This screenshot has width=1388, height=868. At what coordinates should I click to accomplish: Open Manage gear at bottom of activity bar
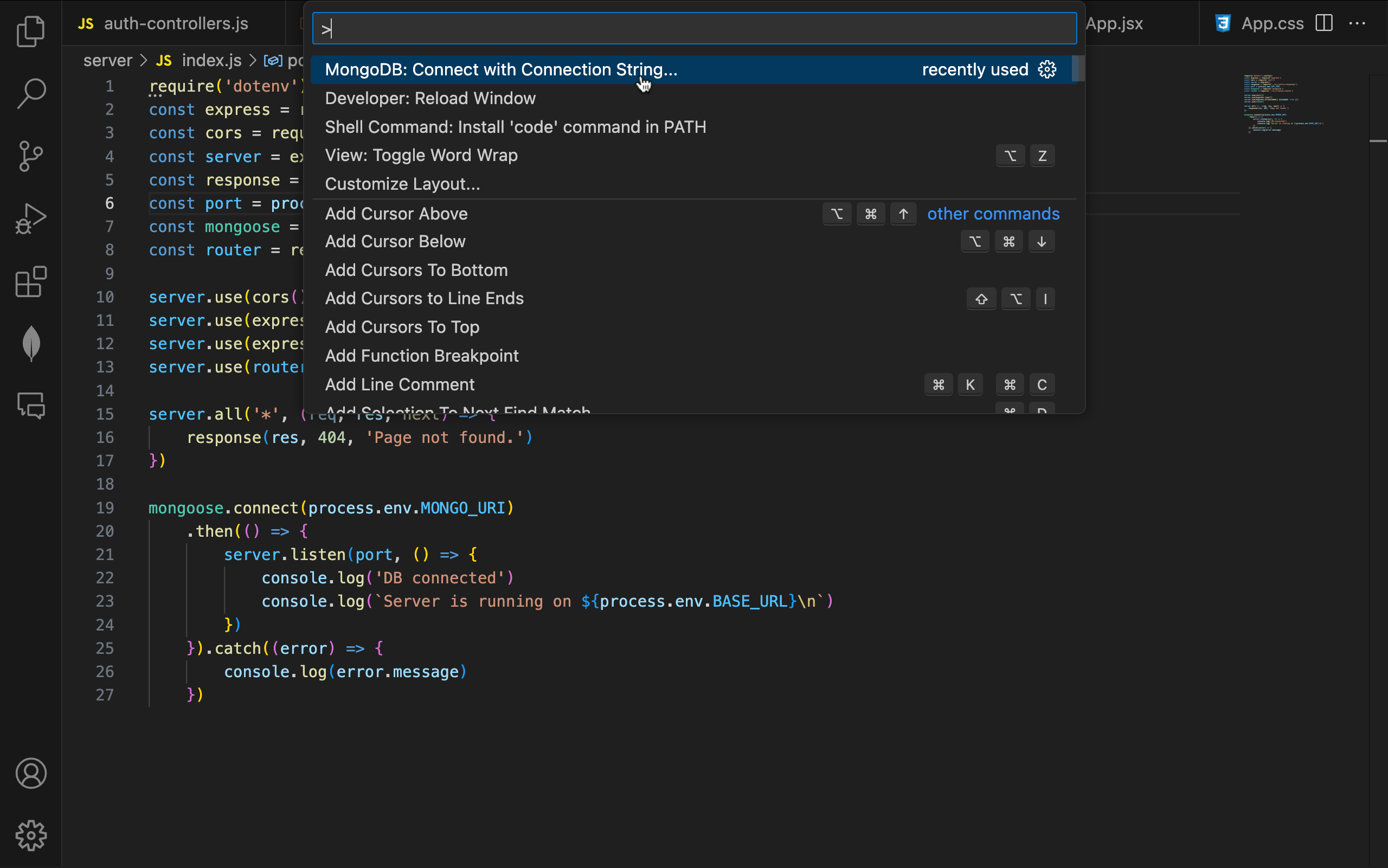click(31, 835)
